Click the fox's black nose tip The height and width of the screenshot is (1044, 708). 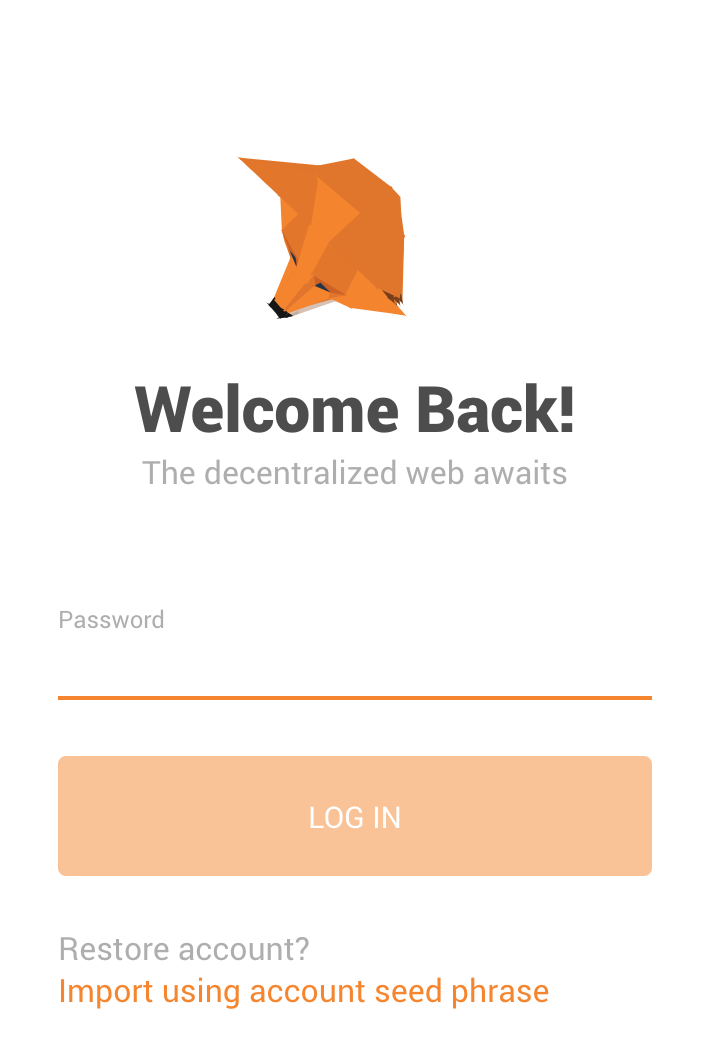279,309
